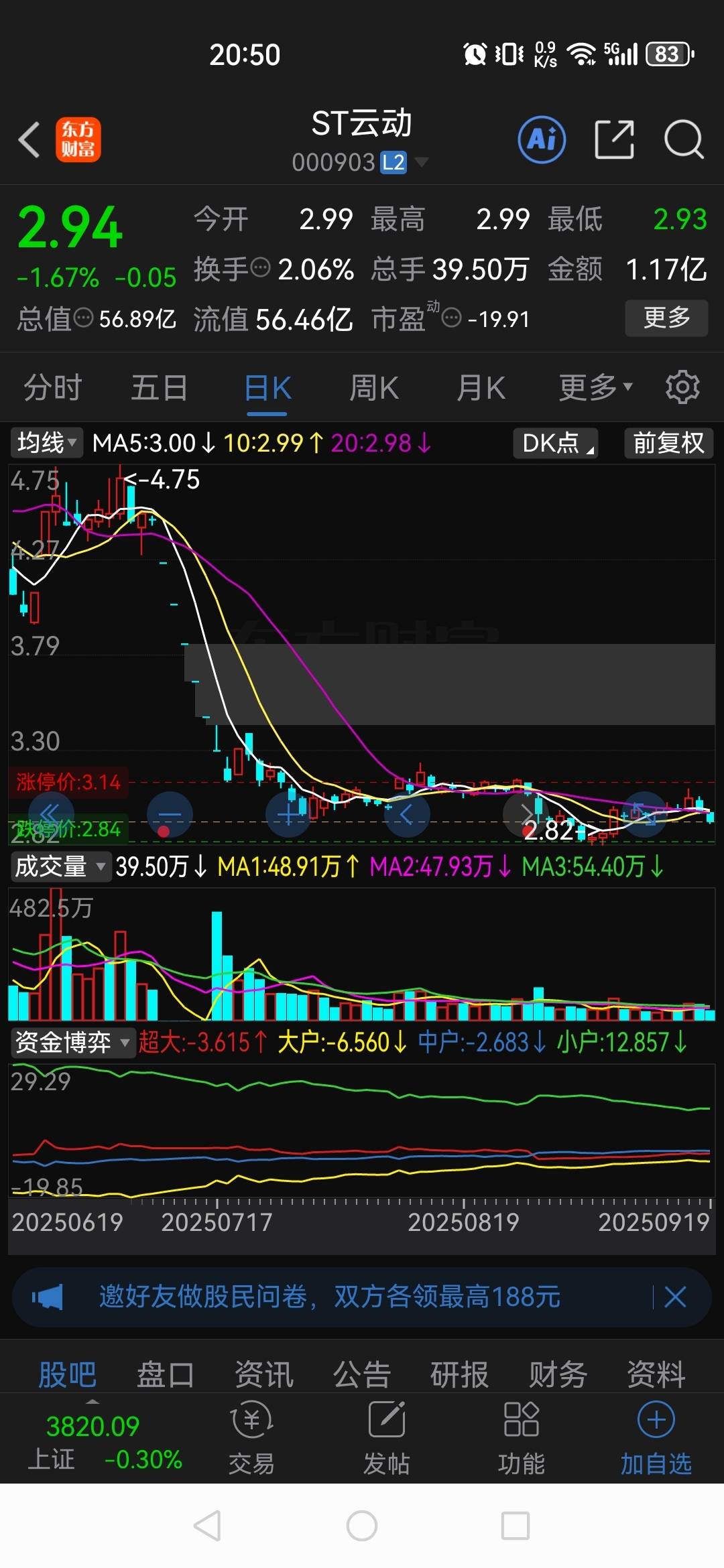The width and height of the screenshot is (724, 1568).
Task: Tap the double-left rewind chart button
Action: click(x=50, y=813)
